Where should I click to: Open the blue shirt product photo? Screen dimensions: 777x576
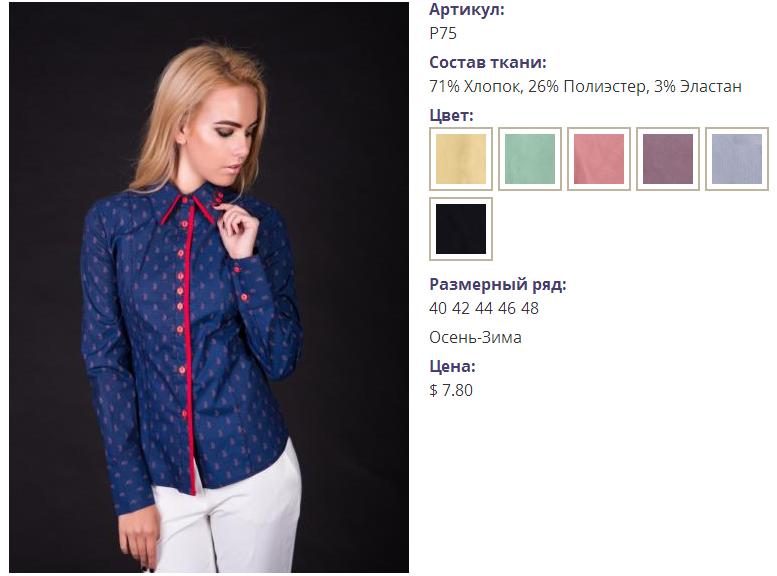209,288
